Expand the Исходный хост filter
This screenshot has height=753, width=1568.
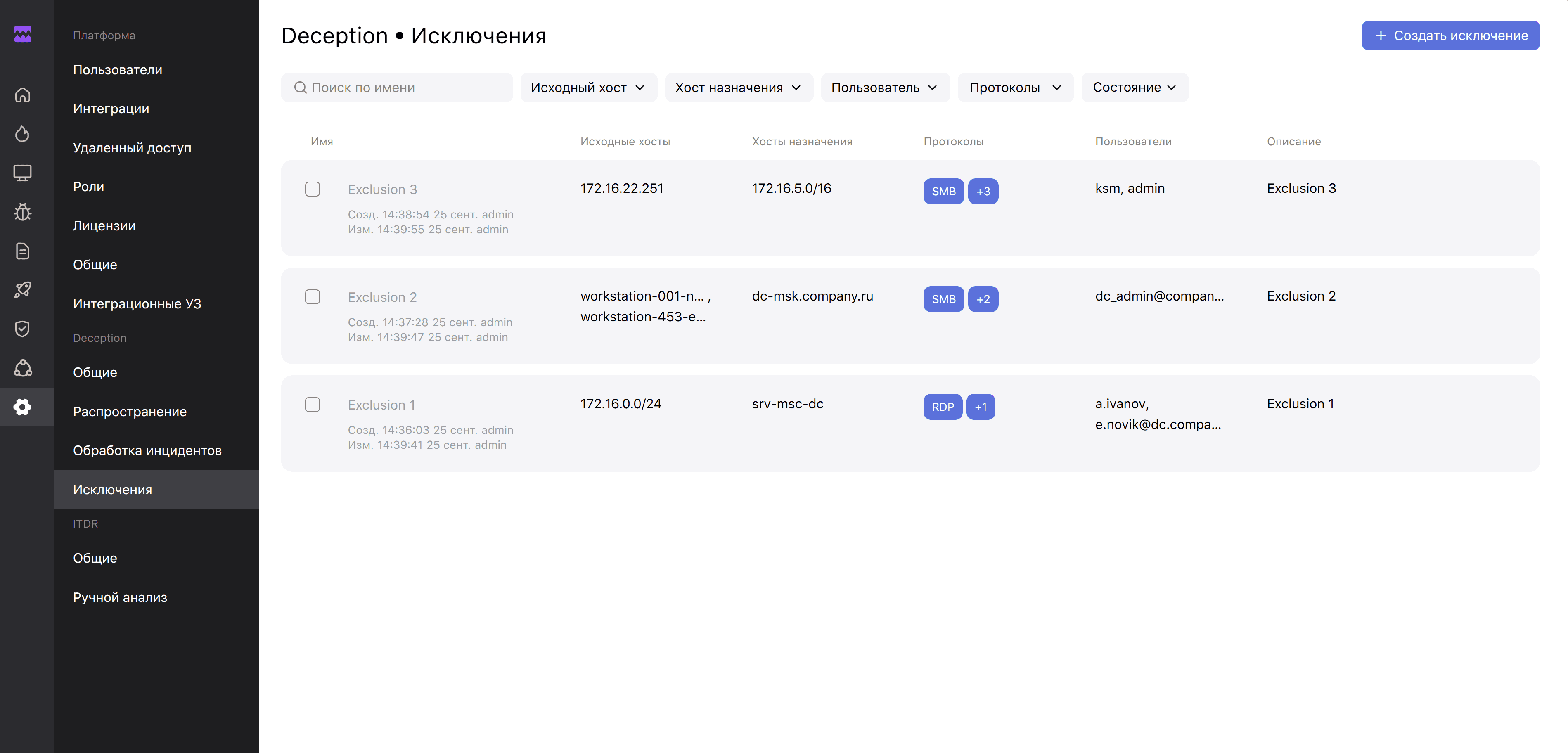point(588,88)
